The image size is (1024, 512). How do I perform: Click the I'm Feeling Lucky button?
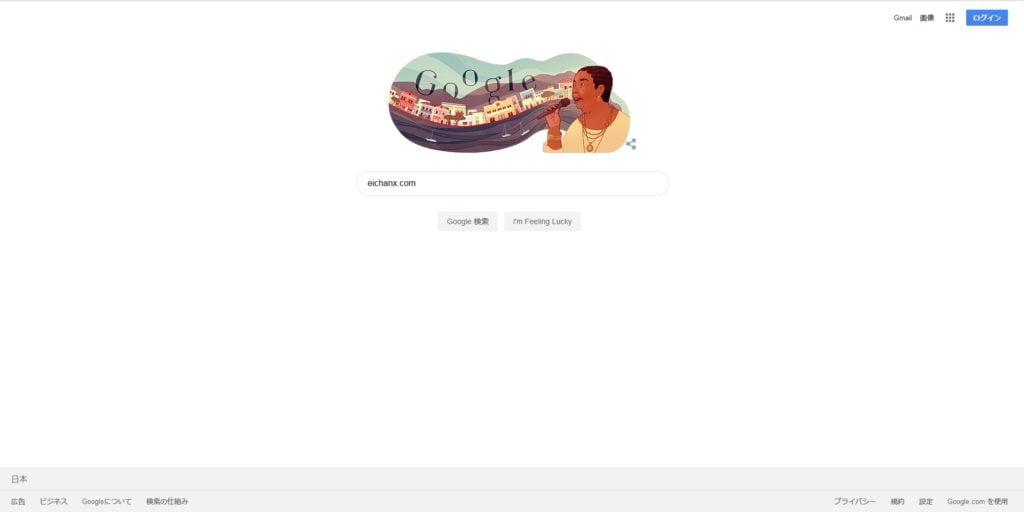(542, 221)
